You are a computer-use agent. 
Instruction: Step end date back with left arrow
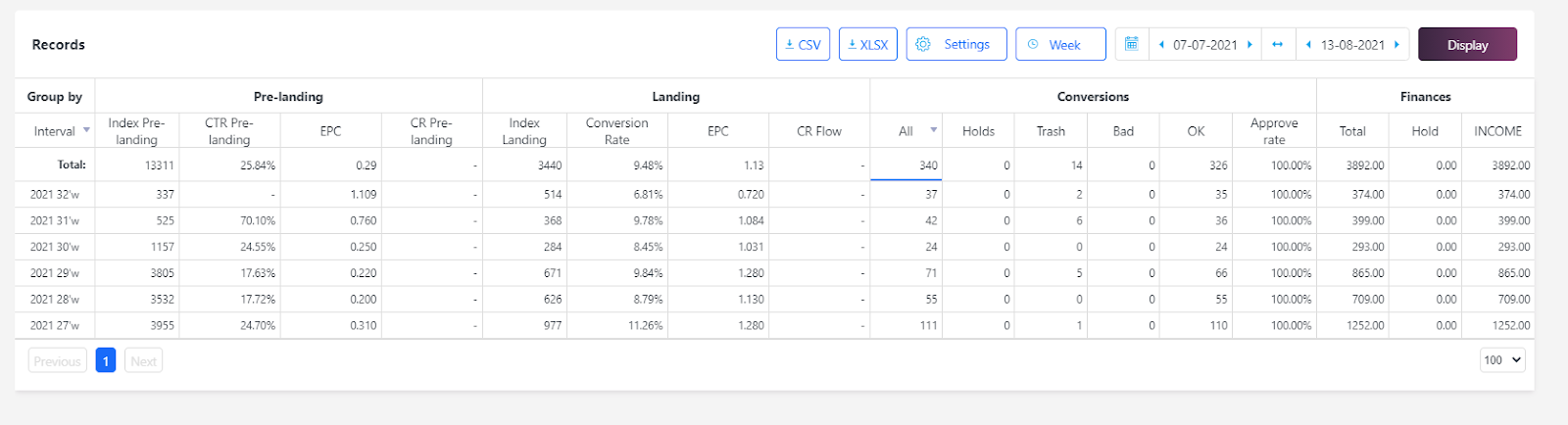click(x=1308, y=44)
